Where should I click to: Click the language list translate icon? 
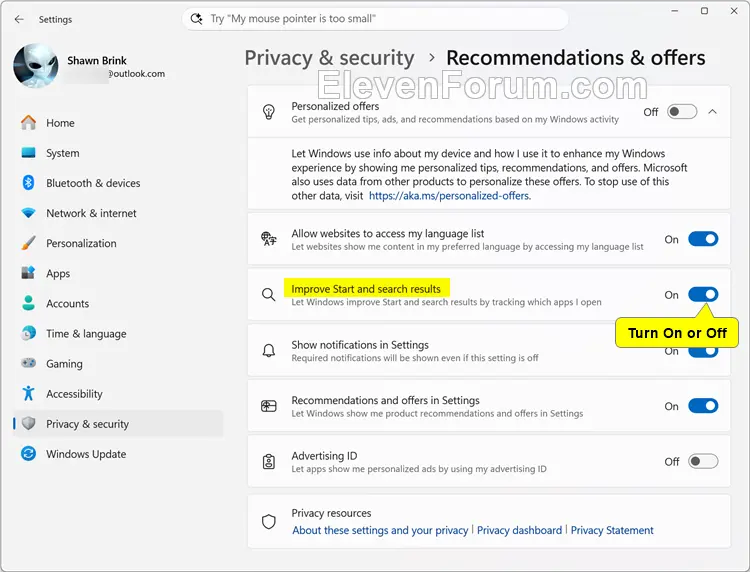point(269,238)
